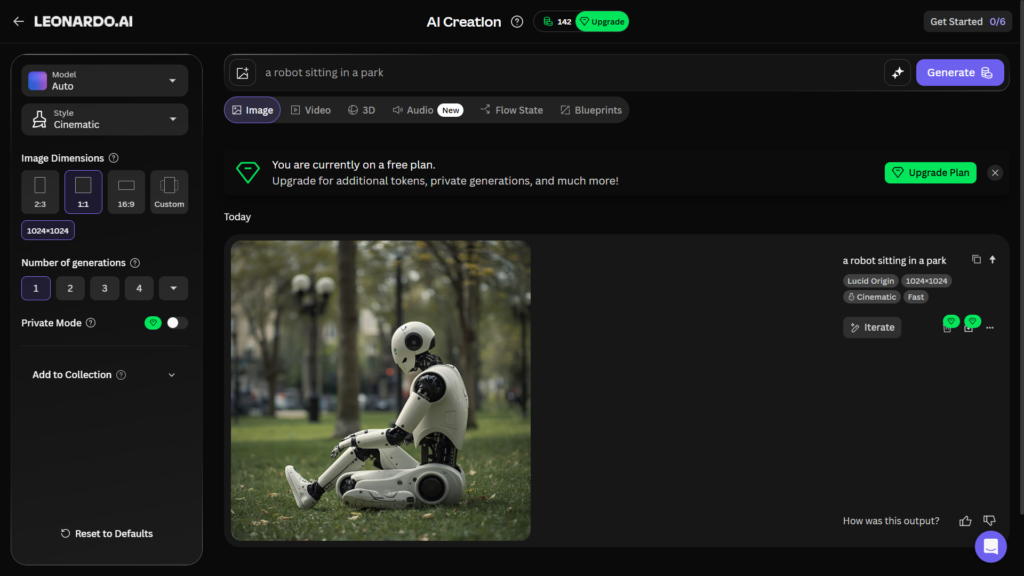Open Private Mode help icon
The width and height of the screenshot is (1024, 576).
pyautogui.click(x=91, y=323)
